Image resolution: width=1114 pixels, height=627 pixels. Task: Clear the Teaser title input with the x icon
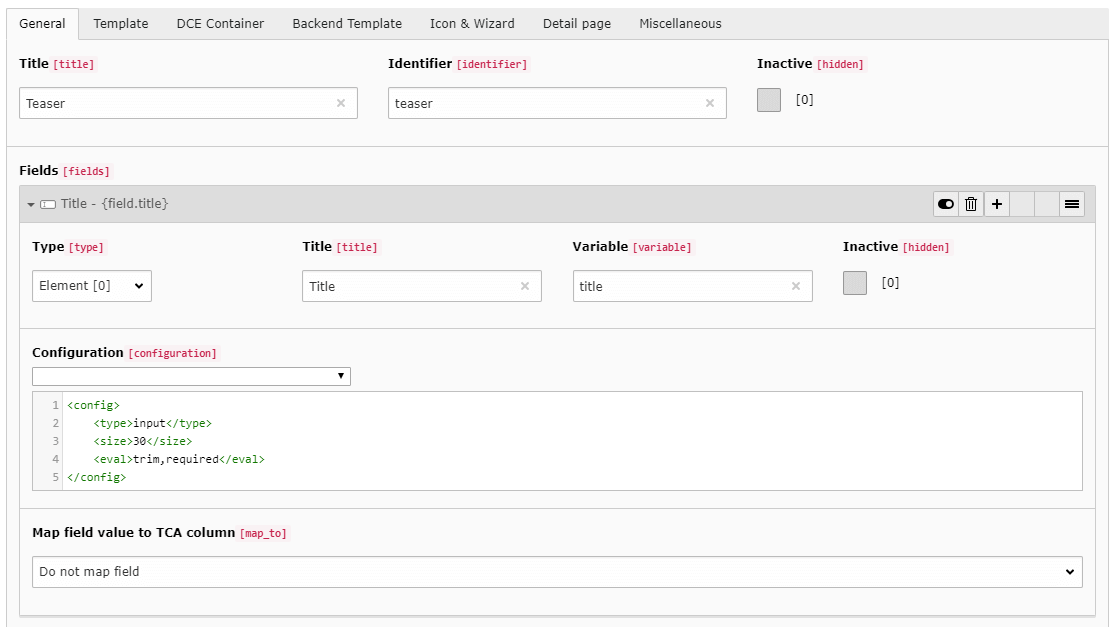341,103
